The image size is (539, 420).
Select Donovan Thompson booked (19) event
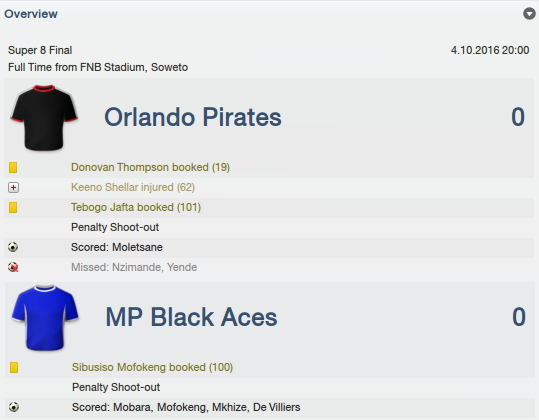point(150,167)
